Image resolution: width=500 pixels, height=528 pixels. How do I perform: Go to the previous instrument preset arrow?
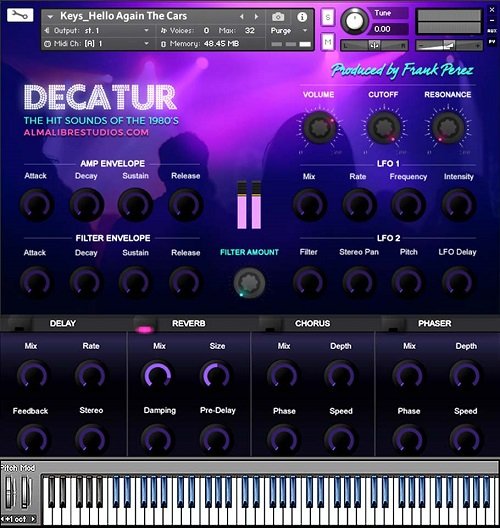click(x=241, y=16)
